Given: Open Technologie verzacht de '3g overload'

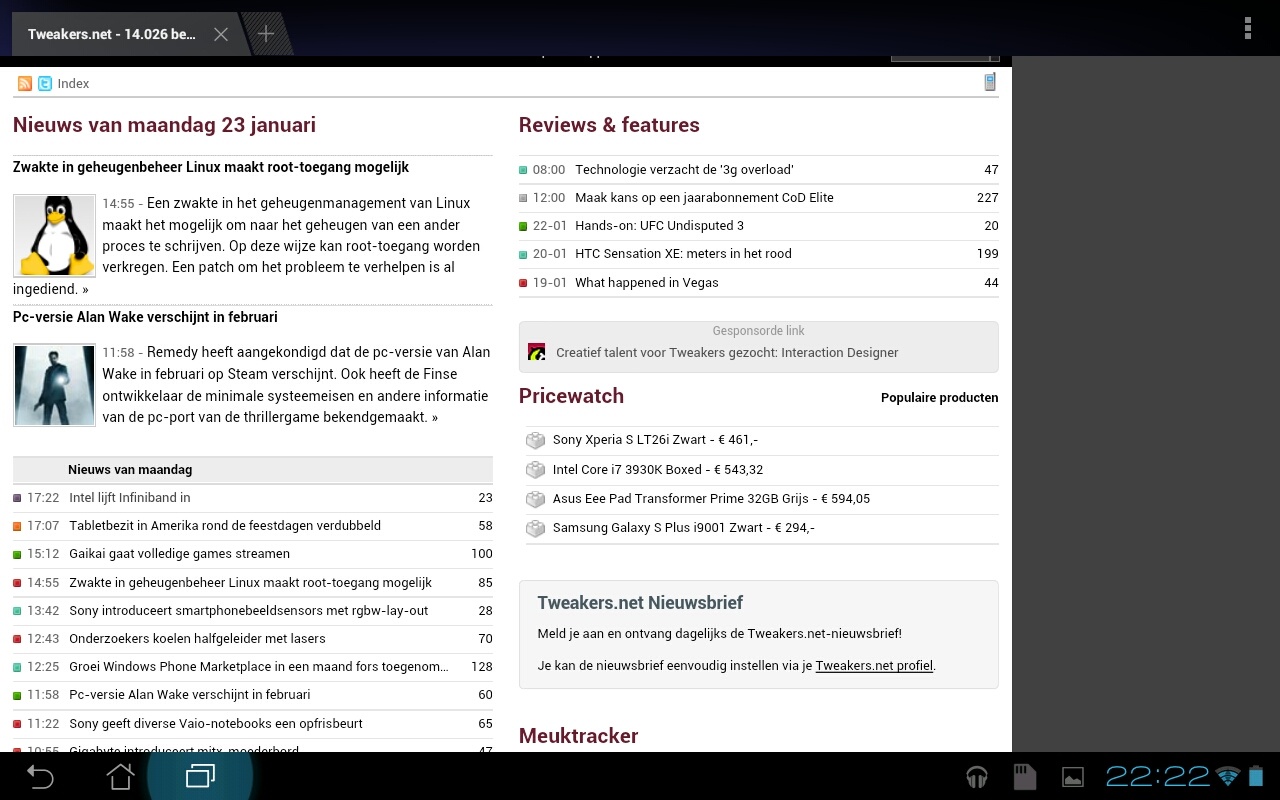Looking at the screenshot, I should click(684, 169).
